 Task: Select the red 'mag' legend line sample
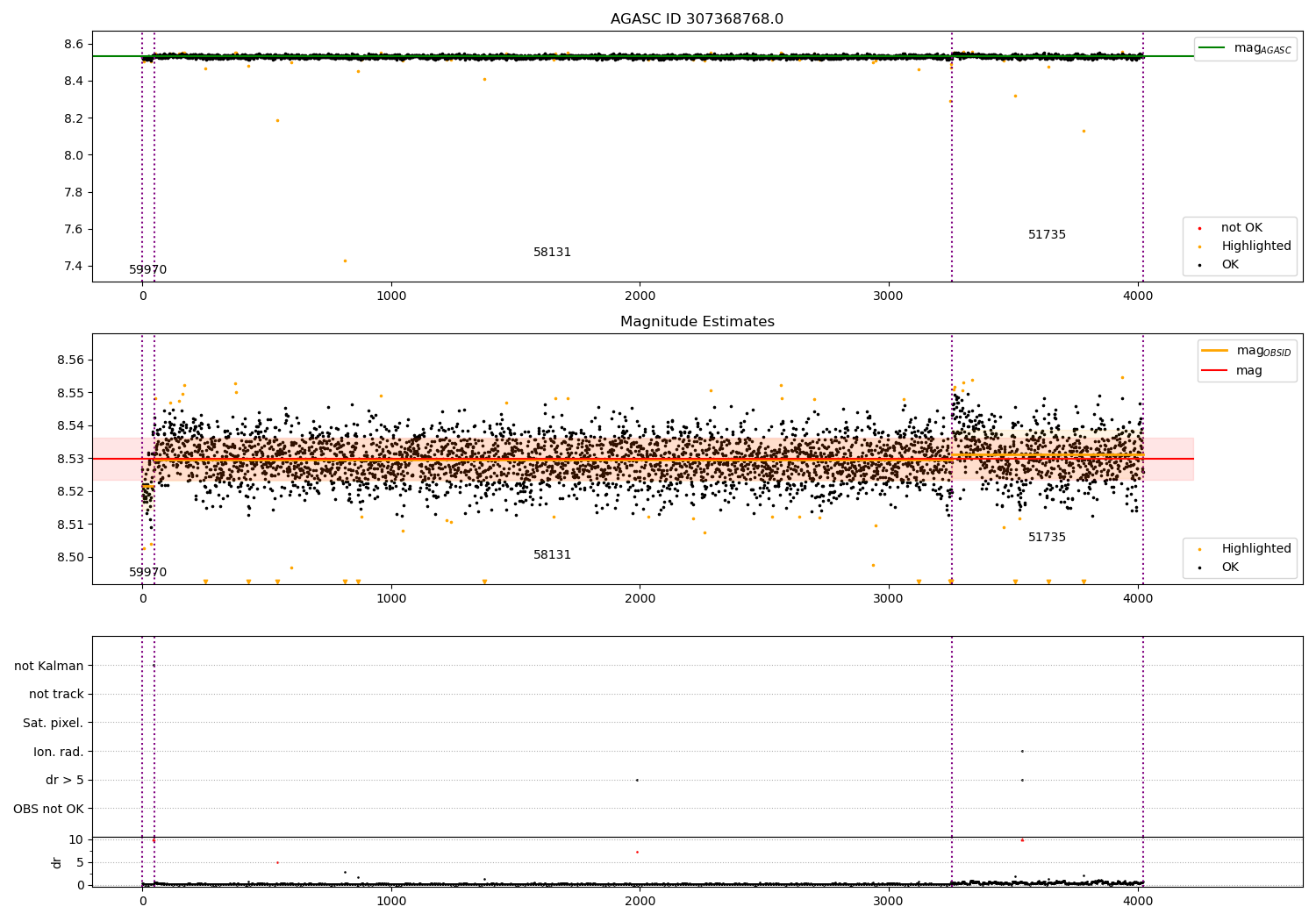point(1214,370)
